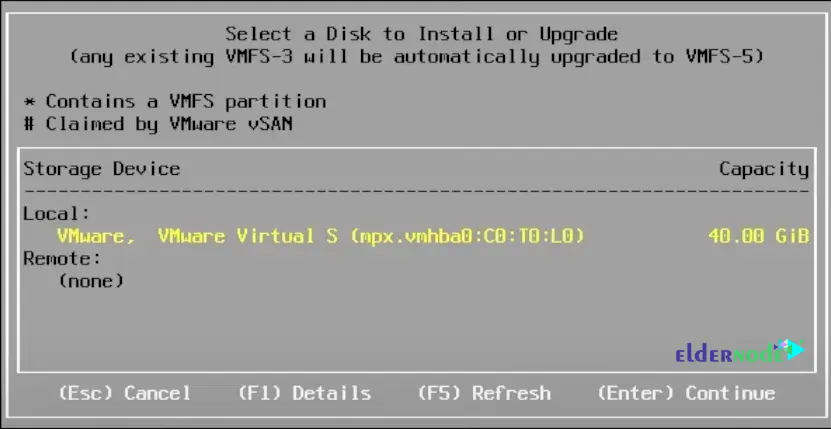Select the (none) entry under Remote

pyautogui.click(x=91, y=281)
